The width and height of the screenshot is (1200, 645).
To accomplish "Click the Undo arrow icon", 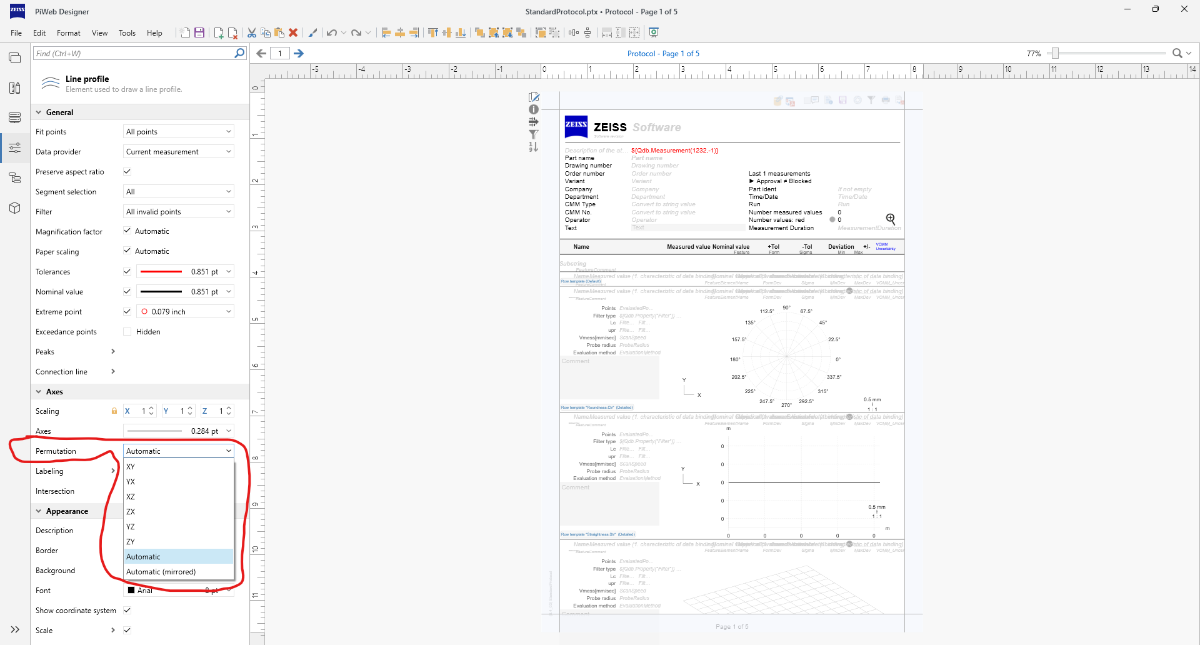I will (x=331, y=33).
